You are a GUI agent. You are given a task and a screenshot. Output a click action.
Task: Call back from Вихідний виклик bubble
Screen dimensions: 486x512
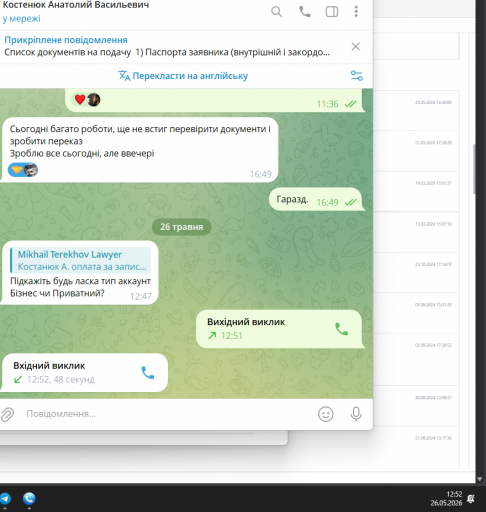click(x=341, y=329)
